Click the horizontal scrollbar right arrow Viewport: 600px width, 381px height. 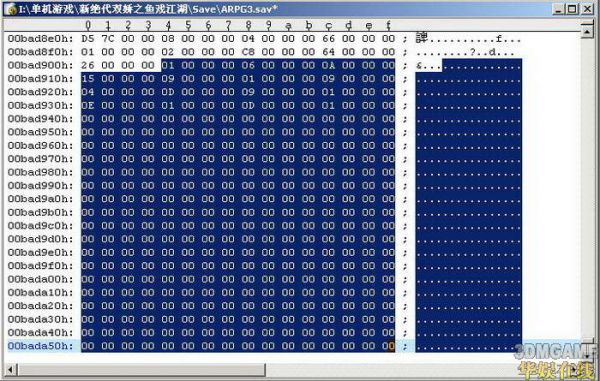[x=575, y=370]
